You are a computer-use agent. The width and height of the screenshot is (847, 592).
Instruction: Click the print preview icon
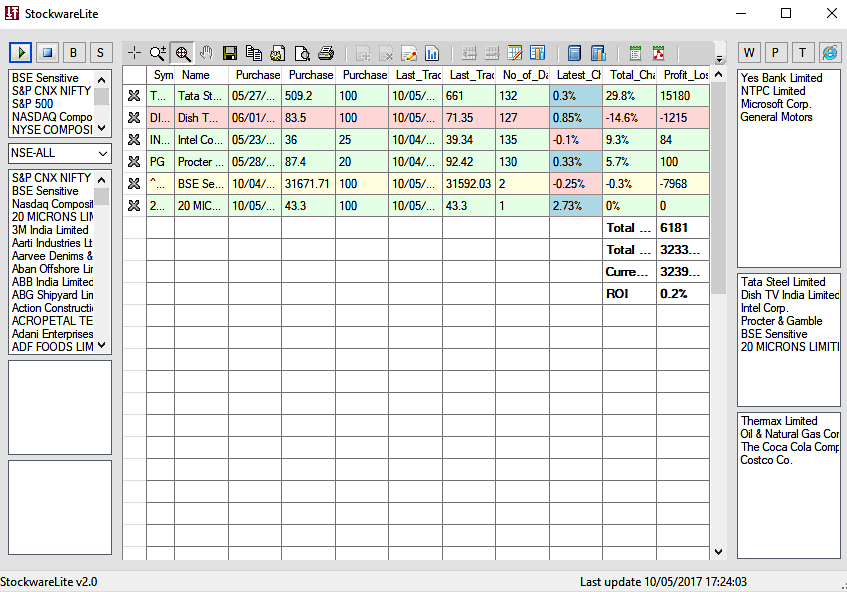(302, 53)
